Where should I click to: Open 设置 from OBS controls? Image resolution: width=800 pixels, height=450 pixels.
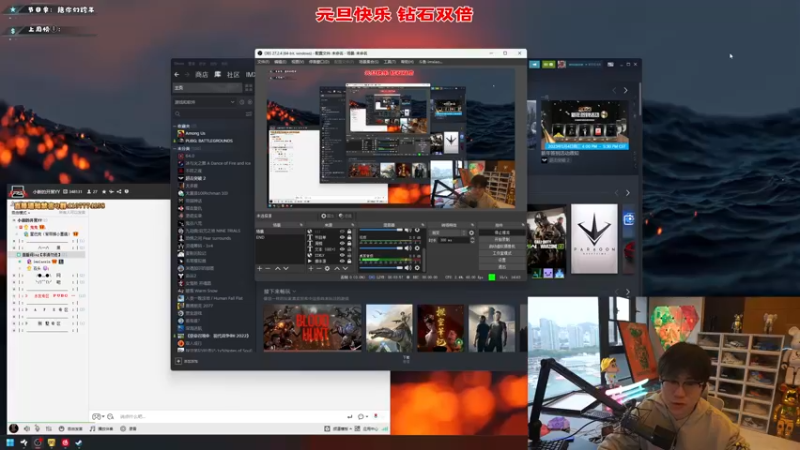502,260
